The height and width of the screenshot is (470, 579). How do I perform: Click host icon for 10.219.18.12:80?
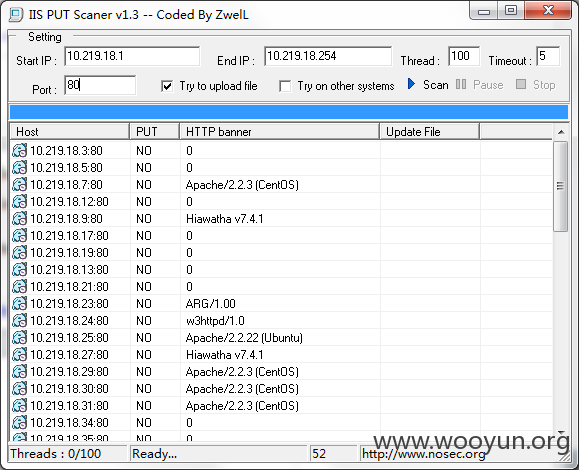20,202
